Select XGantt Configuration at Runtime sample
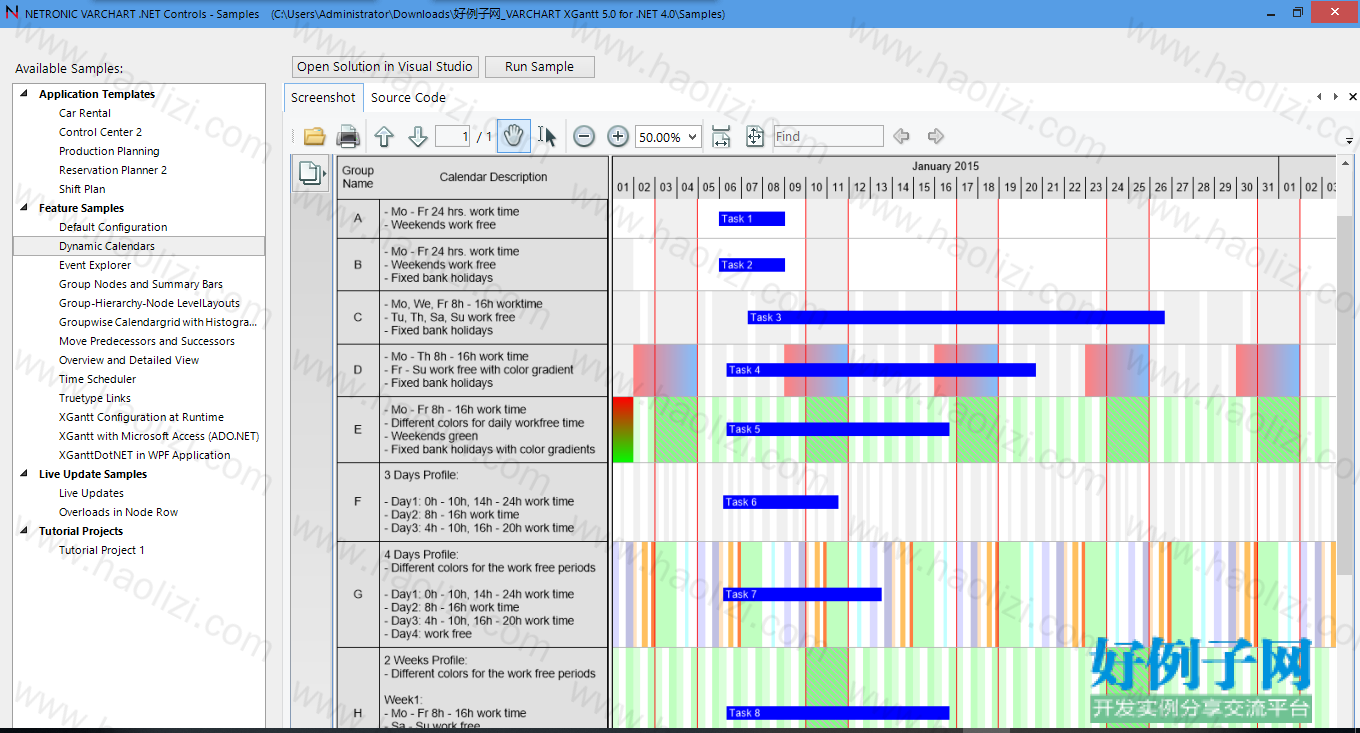This screenshot has width=1360, height=733. coord(141,417)
